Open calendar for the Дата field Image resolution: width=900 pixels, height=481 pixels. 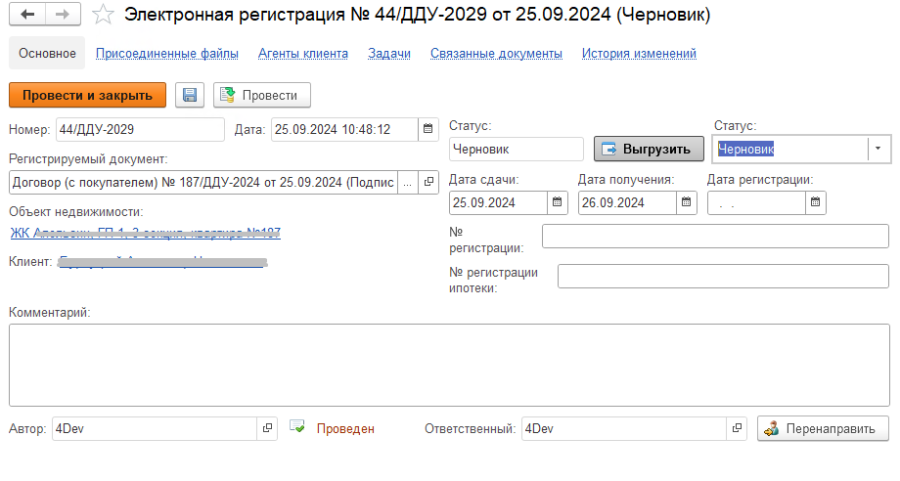(x=428, y=129)
